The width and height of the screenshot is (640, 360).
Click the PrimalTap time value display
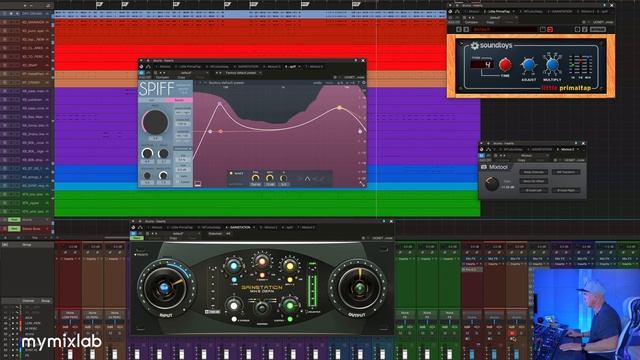coord(482,64)
